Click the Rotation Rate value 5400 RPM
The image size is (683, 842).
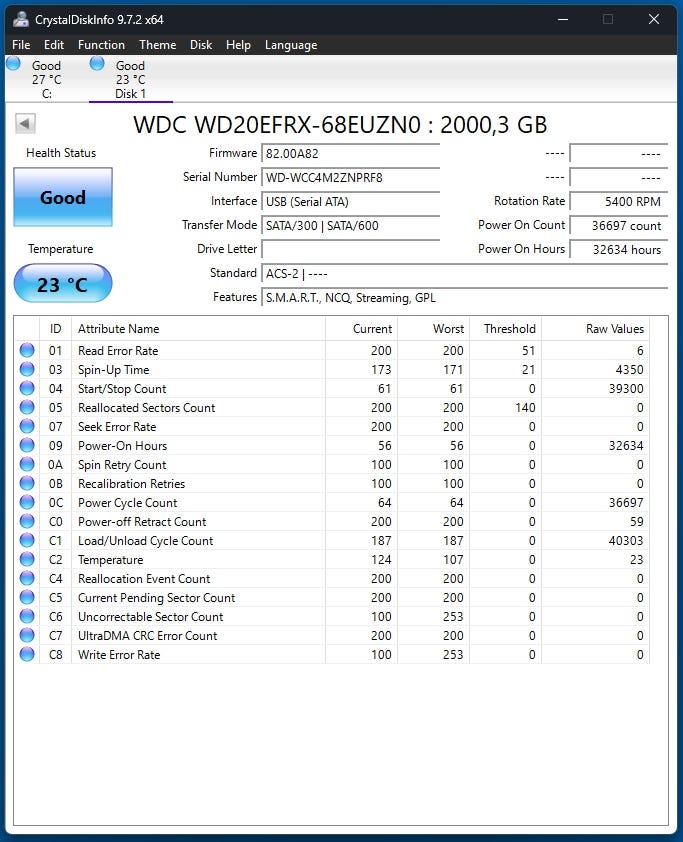click(x=619, y=202)
